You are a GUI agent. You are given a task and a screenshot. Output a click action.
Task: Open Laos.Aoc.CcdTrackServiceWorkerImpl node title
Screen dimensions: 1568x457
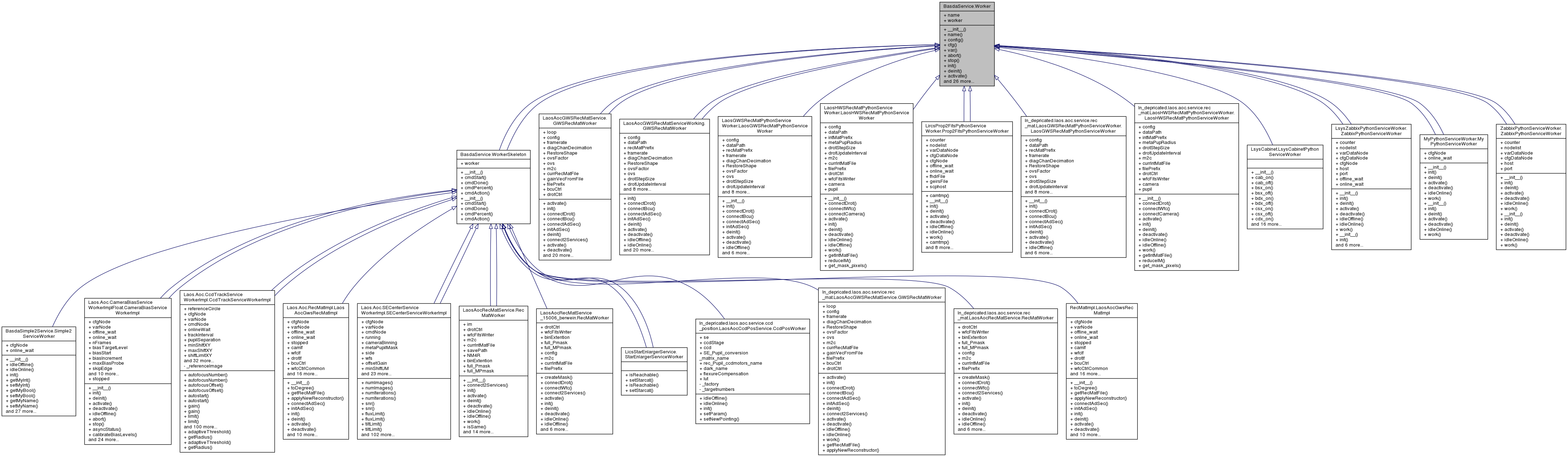point(227,297)
